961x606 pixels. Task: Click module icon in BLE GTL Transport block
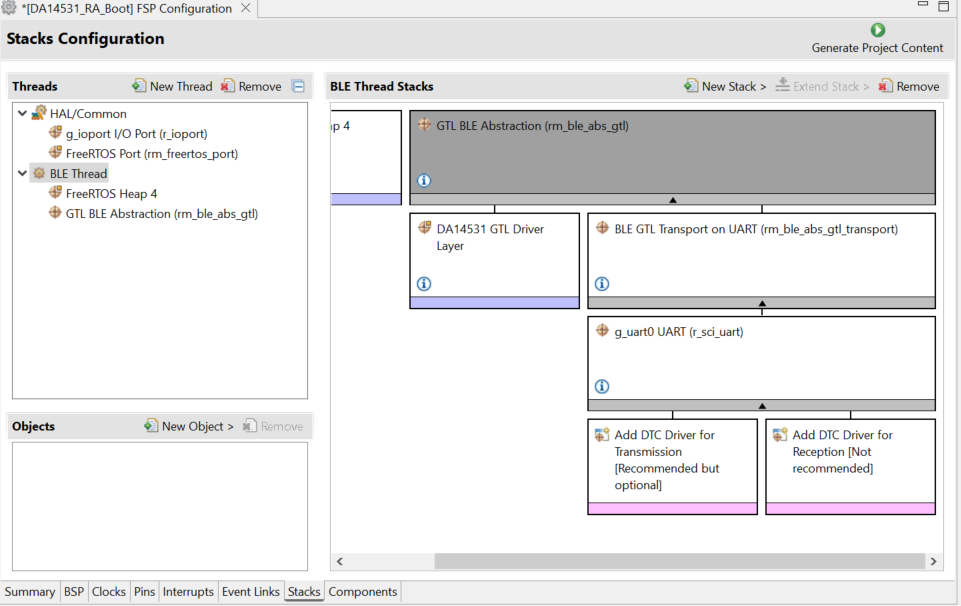point(602,228)
